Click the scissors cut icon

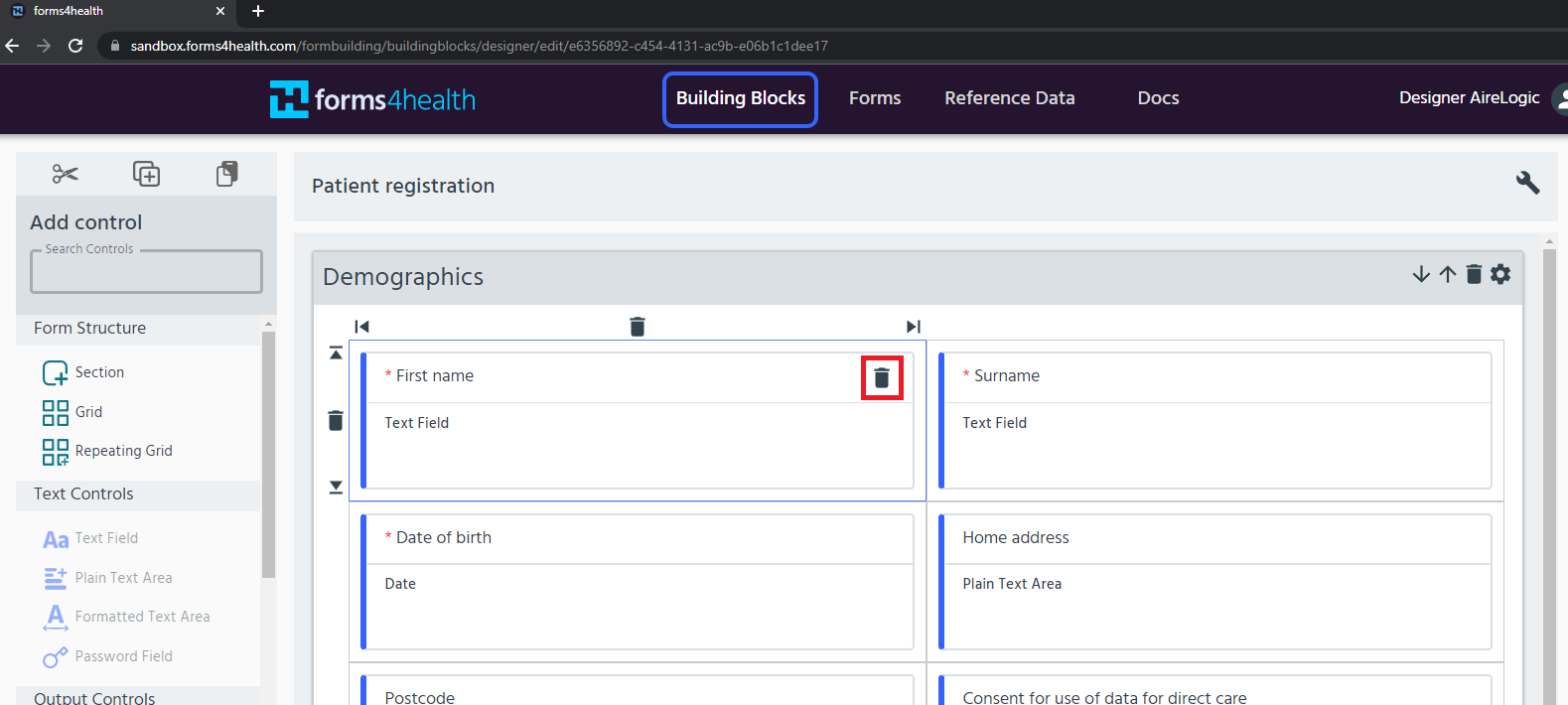click(66, 175)
